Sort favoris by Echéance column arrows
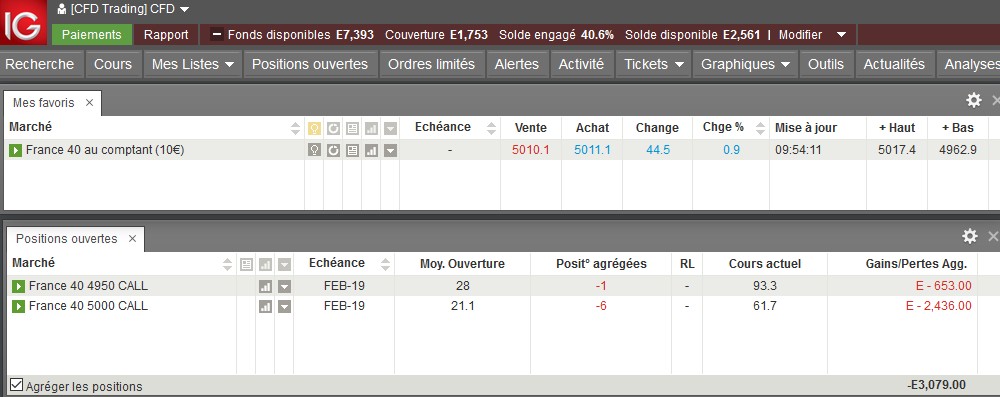This screenshot has height=397, width=1000. 491,128
